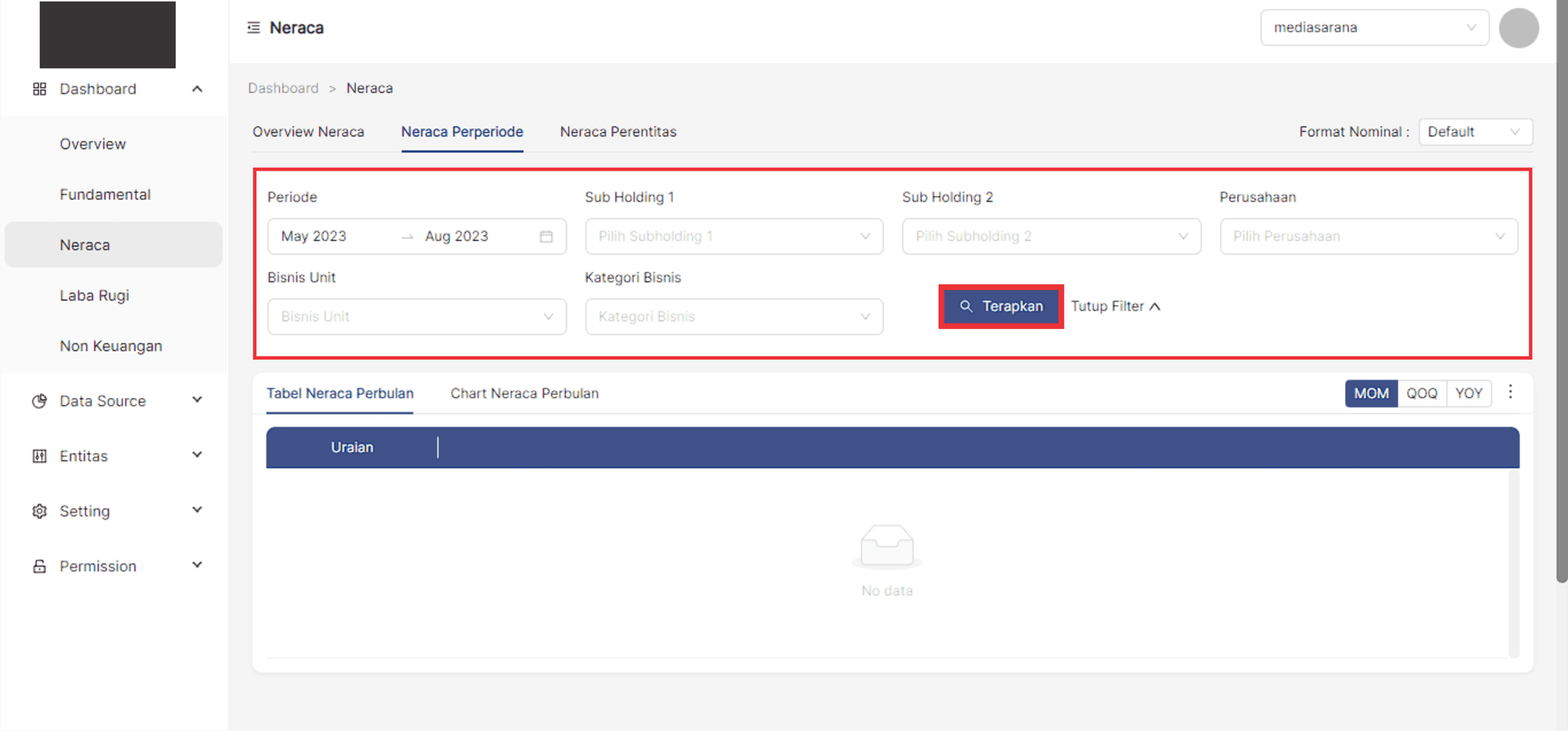Switch comparison to YOY
This screenshot has height=731, width=1568.
click(1468, 393)
